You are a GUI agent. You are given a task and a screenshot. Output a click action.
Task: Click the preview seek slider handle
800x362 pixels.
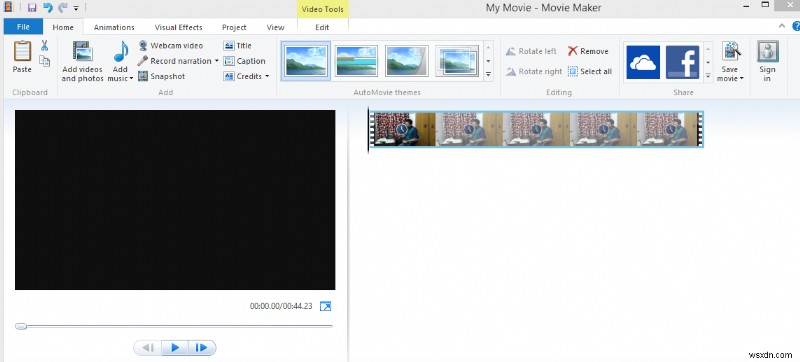(21, 326)
